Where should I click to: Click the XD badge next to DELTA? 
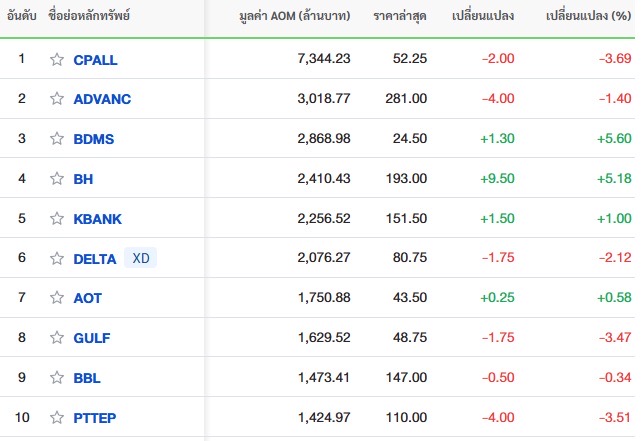[140, 258]
